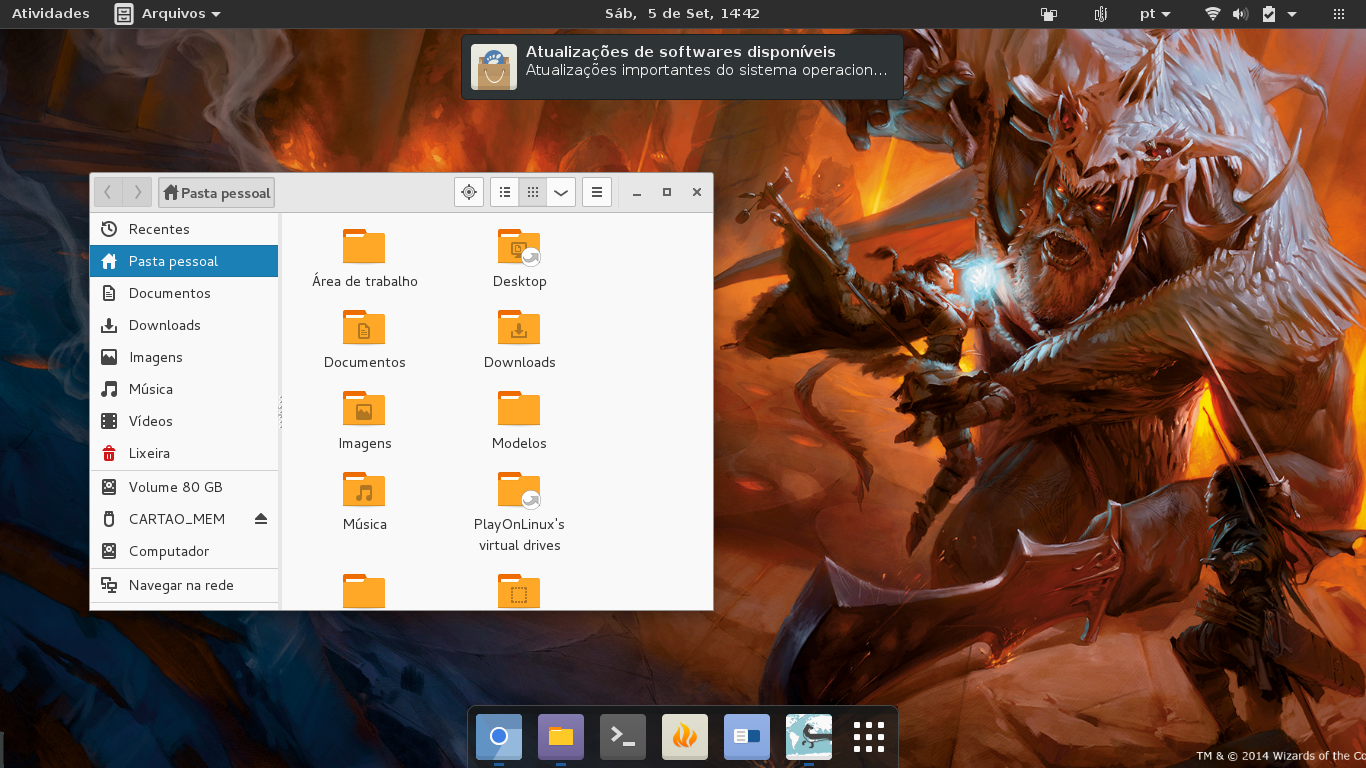Click the sidebar pane resize handle
The height and width of the screenshot is (768, 1366).
point(280,412)
